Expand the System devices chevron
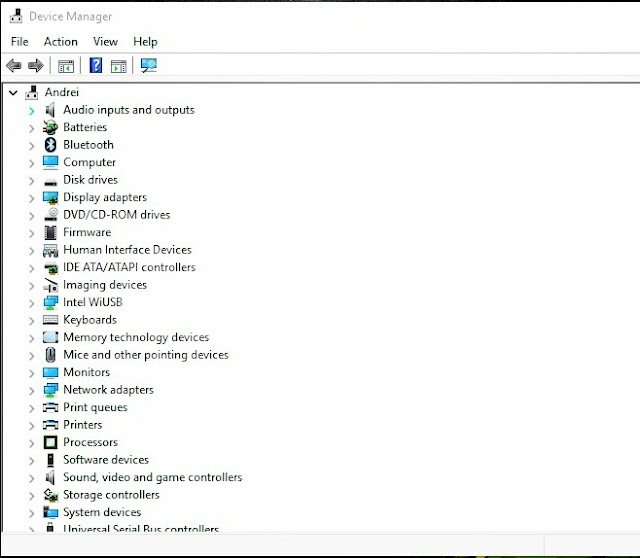 pos(31,513)
